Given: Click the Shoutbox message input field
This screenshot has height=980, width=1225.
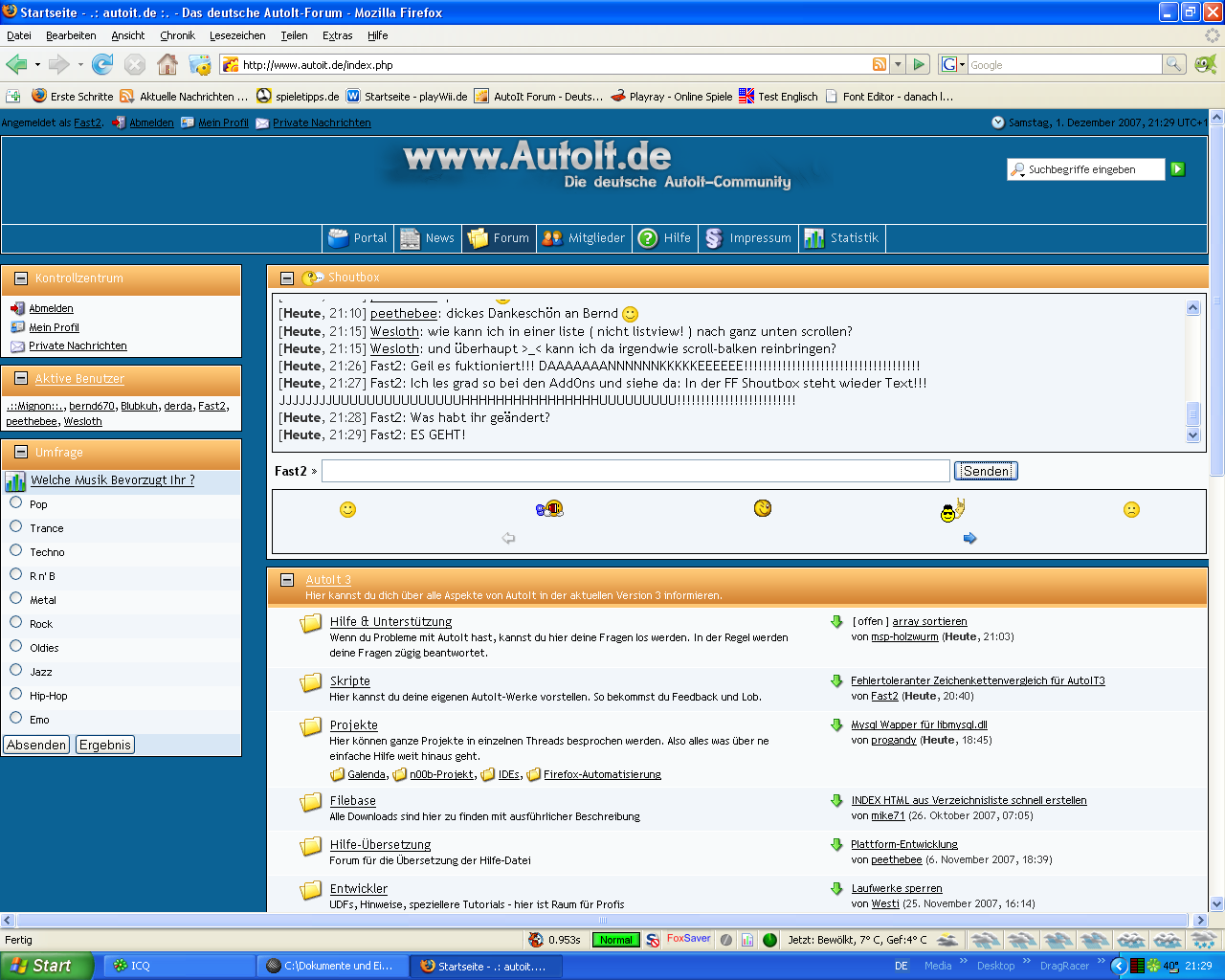Looking at the screenshot, I should point(635,471).
